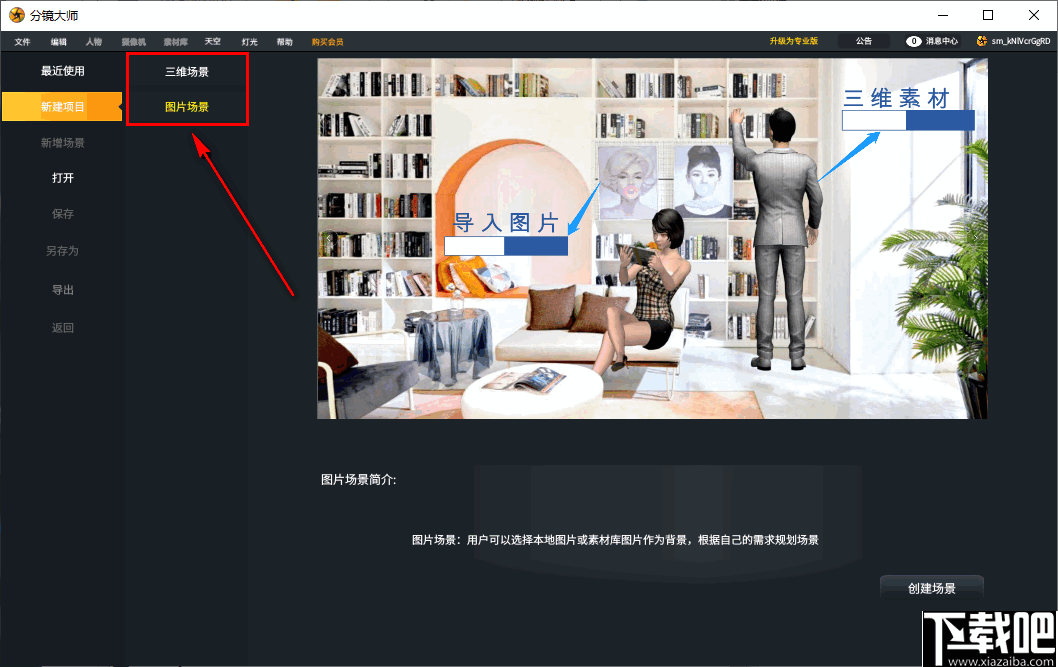Screen dimensions: 1058x667
Task: Select 三维场景 from the new project options
Action: click(x=187, y=71)
